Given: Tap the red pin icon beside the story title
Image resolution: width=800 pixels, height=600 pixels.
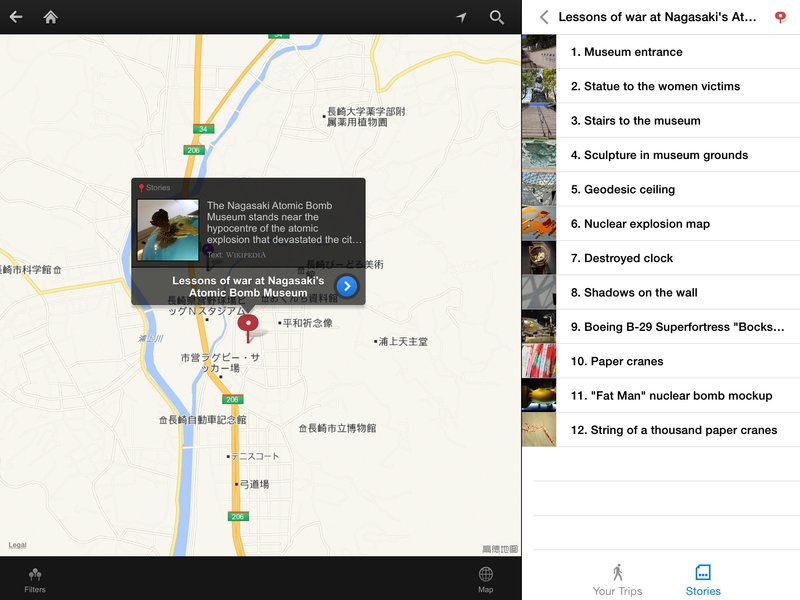Looking at the screenshot, I should pyautogui.click(x=780, y=17).
